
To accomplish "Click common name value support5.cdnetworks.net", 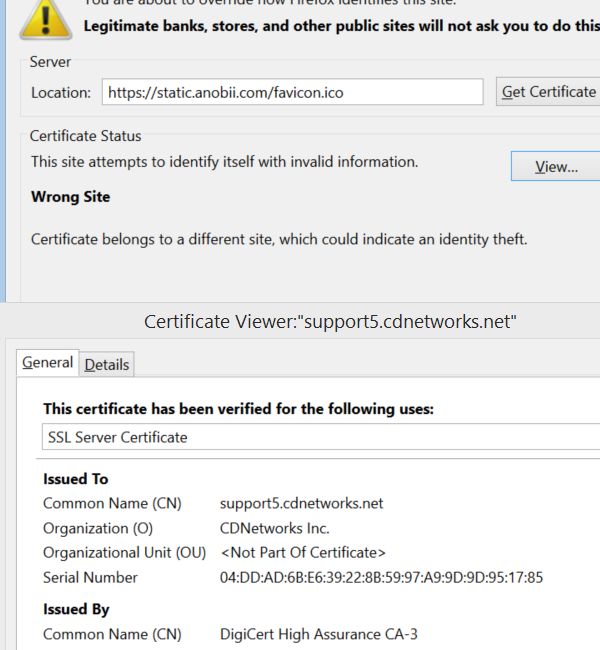I will tap(301, 503).
